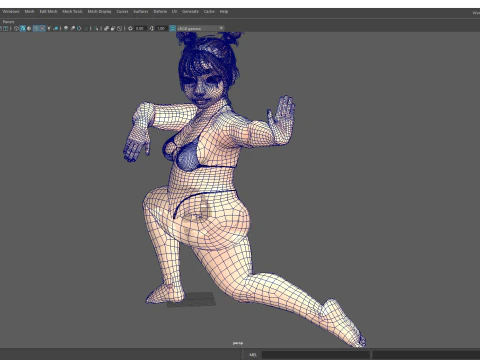This screenshot has width=480, height=360.
Task: Toggle use all lights icon
Action: click(x=49, y=28)
